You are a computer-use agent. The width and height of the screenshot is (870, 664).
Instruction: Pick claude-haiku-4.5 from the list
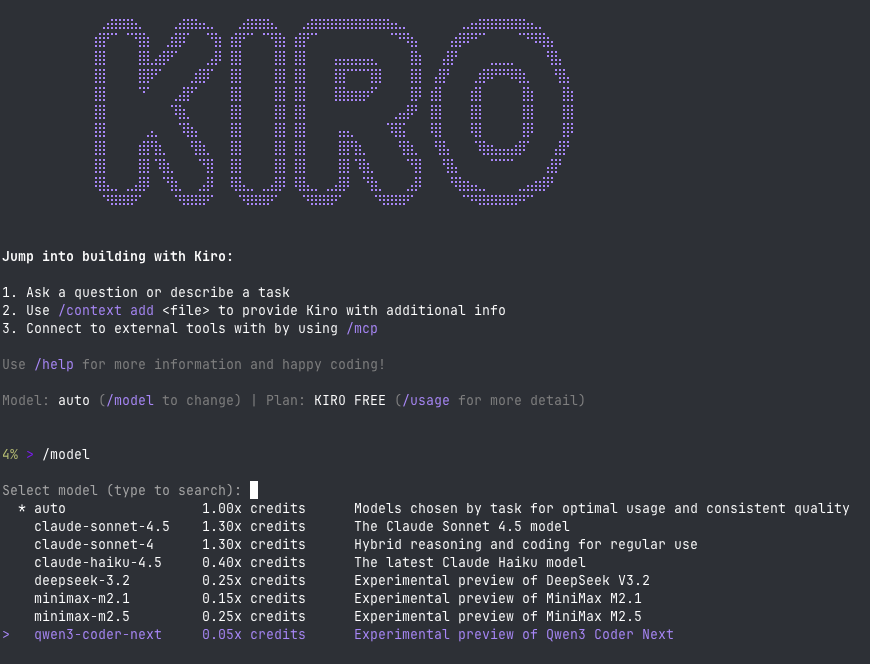(98, 562)
